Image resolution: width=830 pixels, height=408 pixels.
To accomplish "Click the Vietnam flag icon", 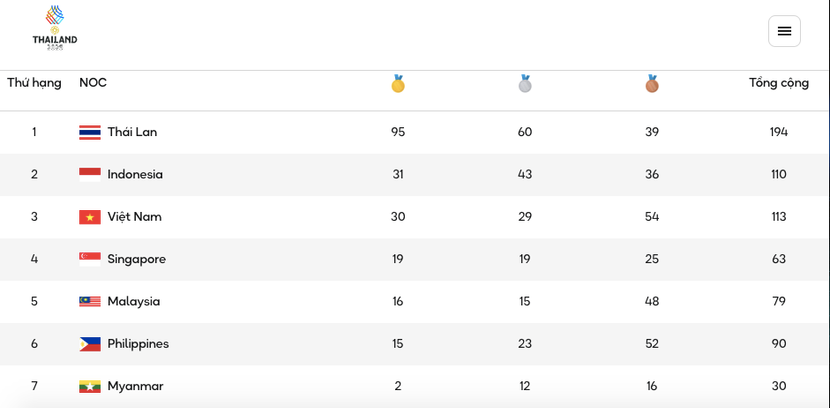I will pyautogui.click(x=90, y=217).
